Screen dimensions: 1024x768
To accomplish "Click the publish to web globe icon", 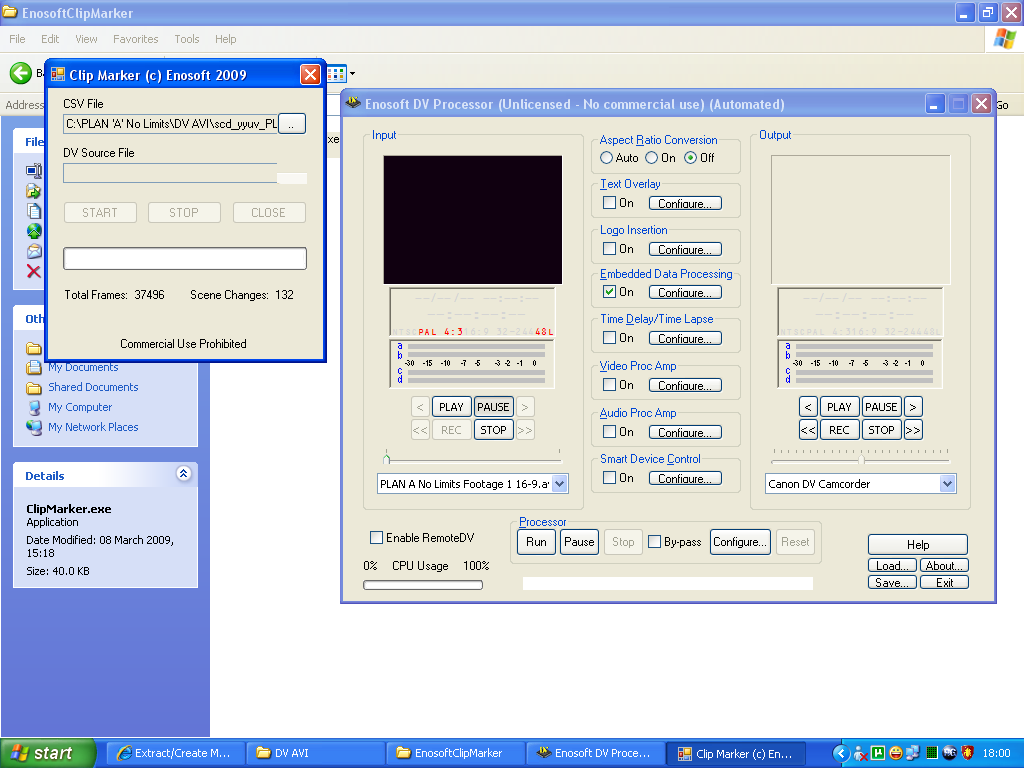I will 33,231.
